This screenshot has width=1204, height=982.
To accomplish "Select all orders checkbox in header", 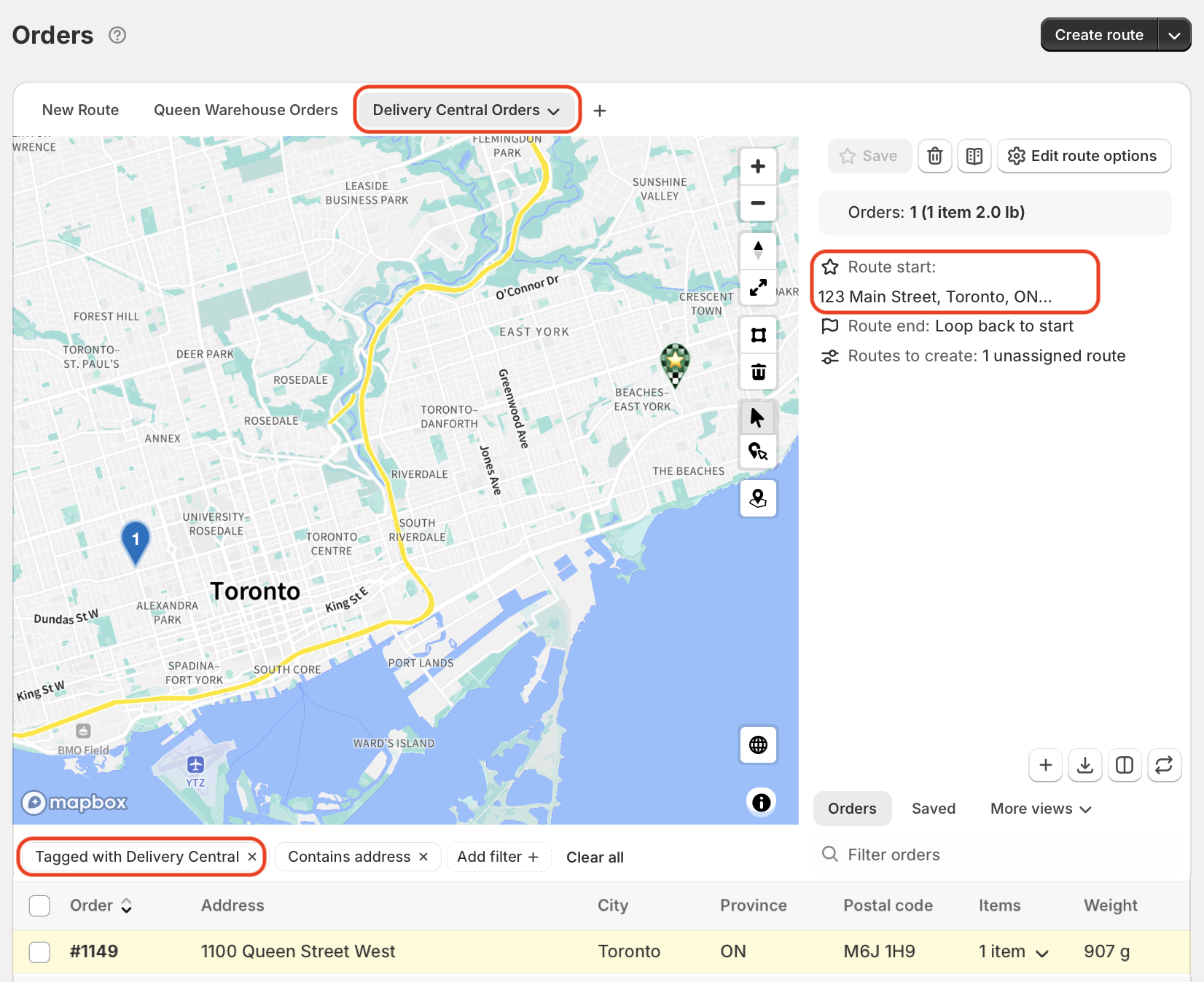I will coord(39,906).
